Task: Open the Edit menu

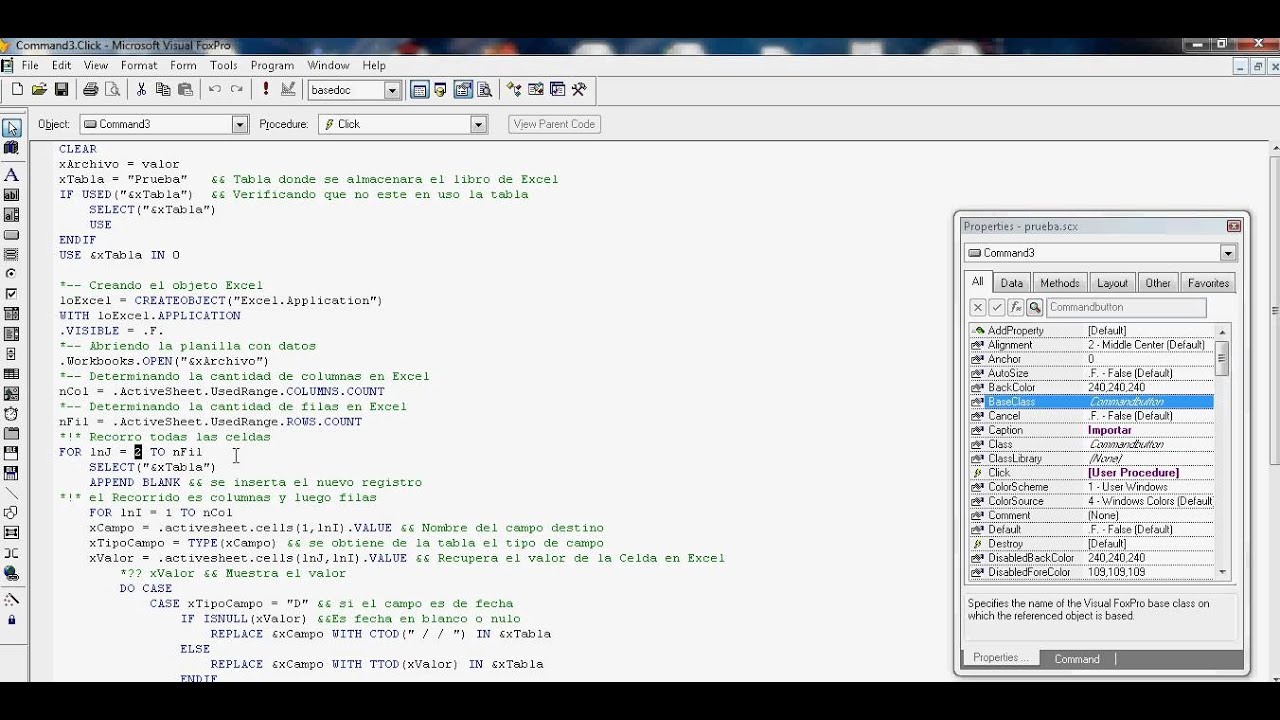Action: point(62,65)
